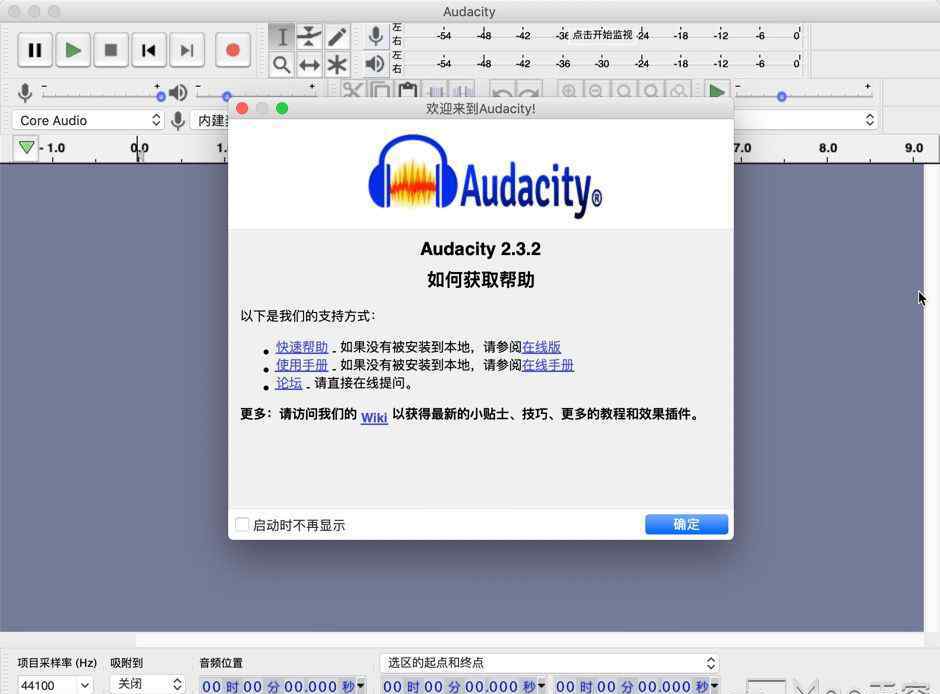Click the Cut scissors icon
The height and width of the screenshot is (694, 940).
point(352,91)
